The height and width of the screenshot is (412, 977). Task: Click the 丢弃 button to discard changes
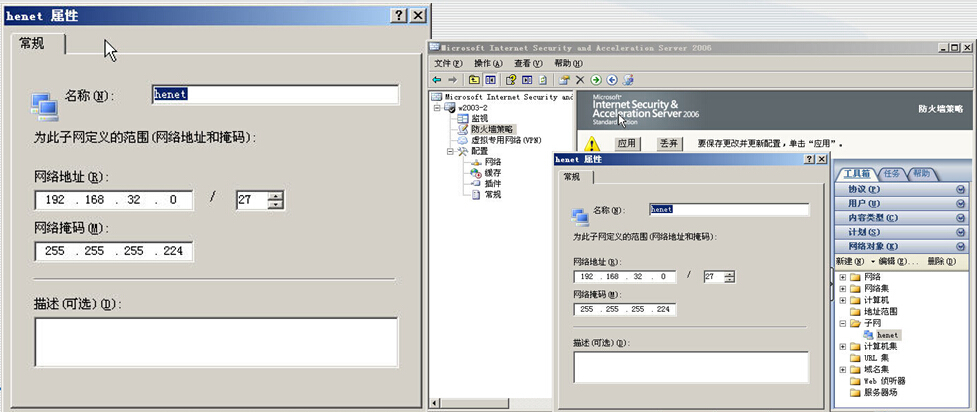pos(667,144)
